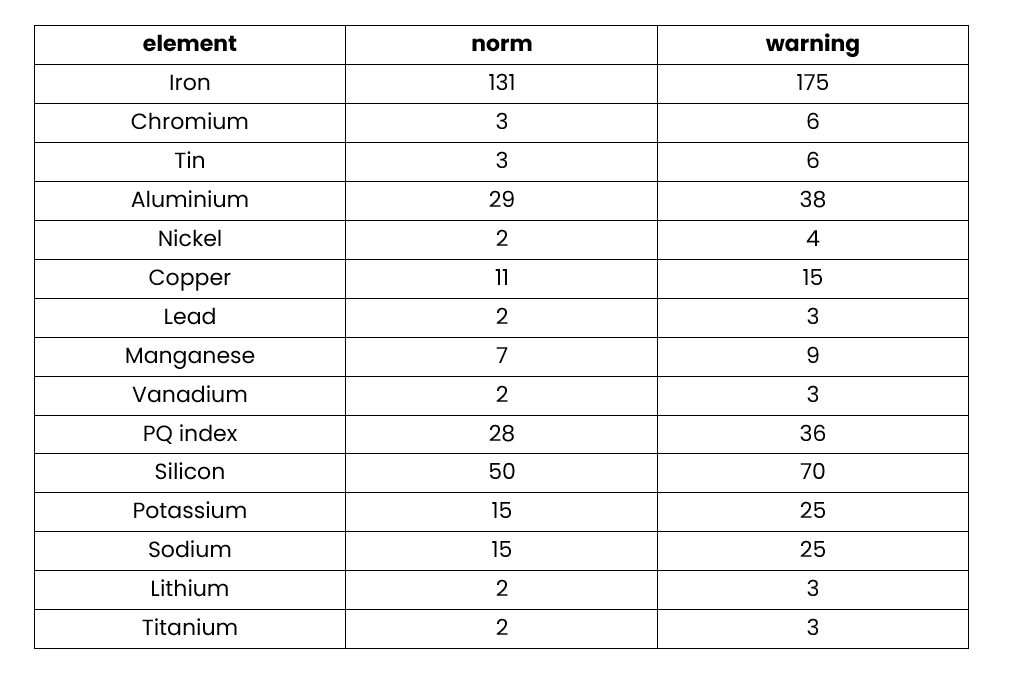1010x676 pixels.
Task: Select the Iron row label
Action: (x=190, y=83)
